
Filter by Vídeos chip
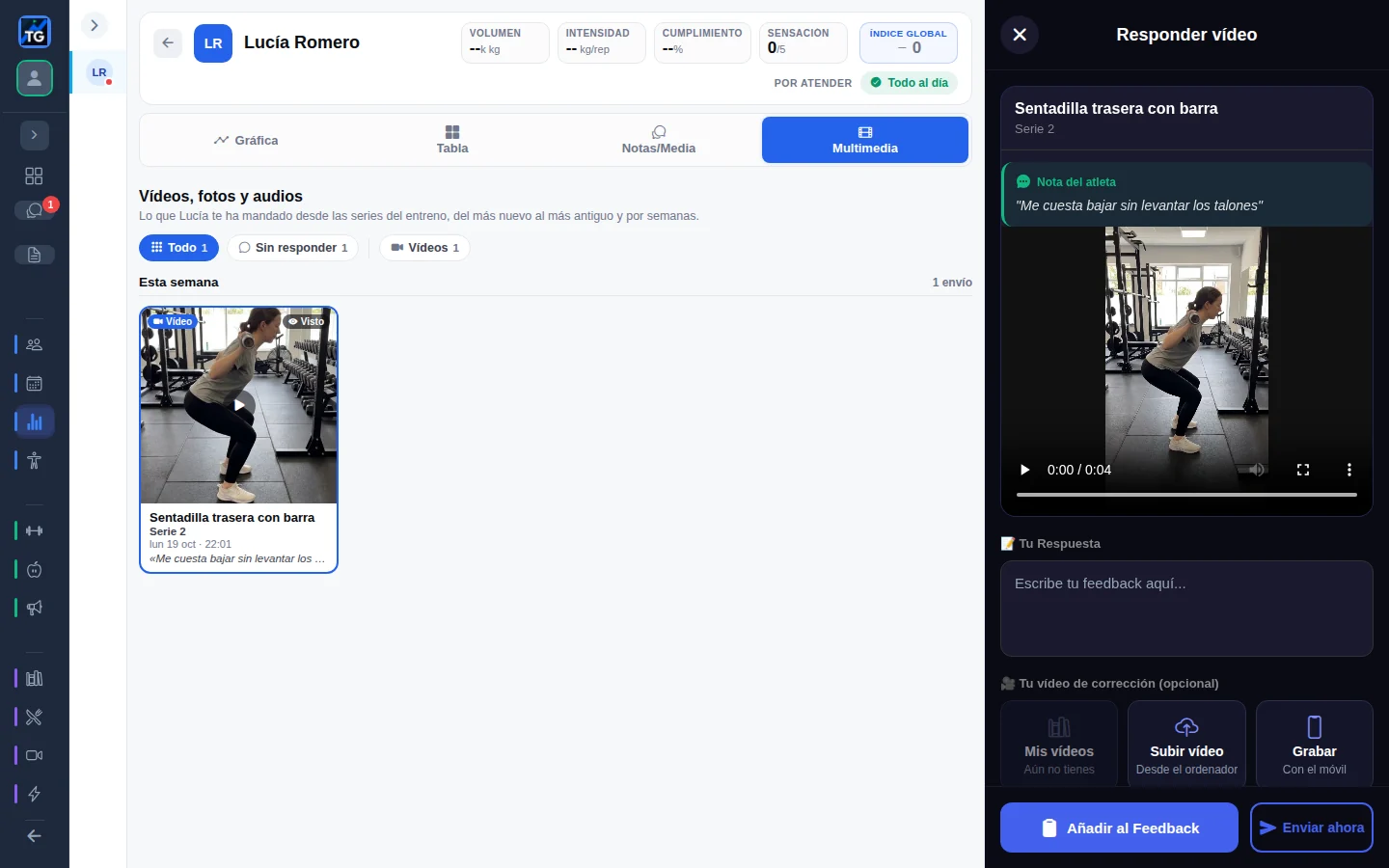coord(424,248)
